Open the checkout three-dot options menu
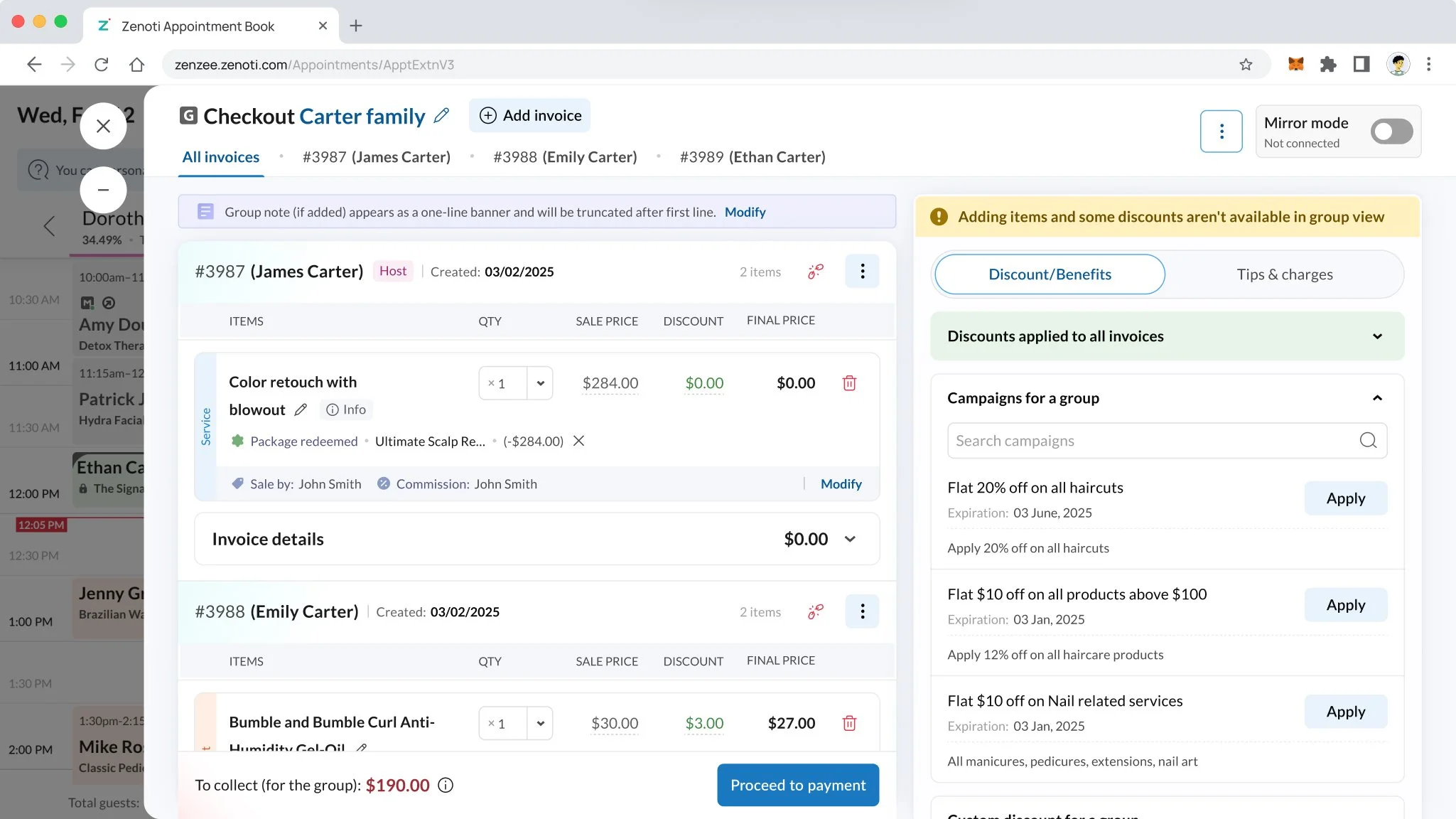 point(1221,132)
